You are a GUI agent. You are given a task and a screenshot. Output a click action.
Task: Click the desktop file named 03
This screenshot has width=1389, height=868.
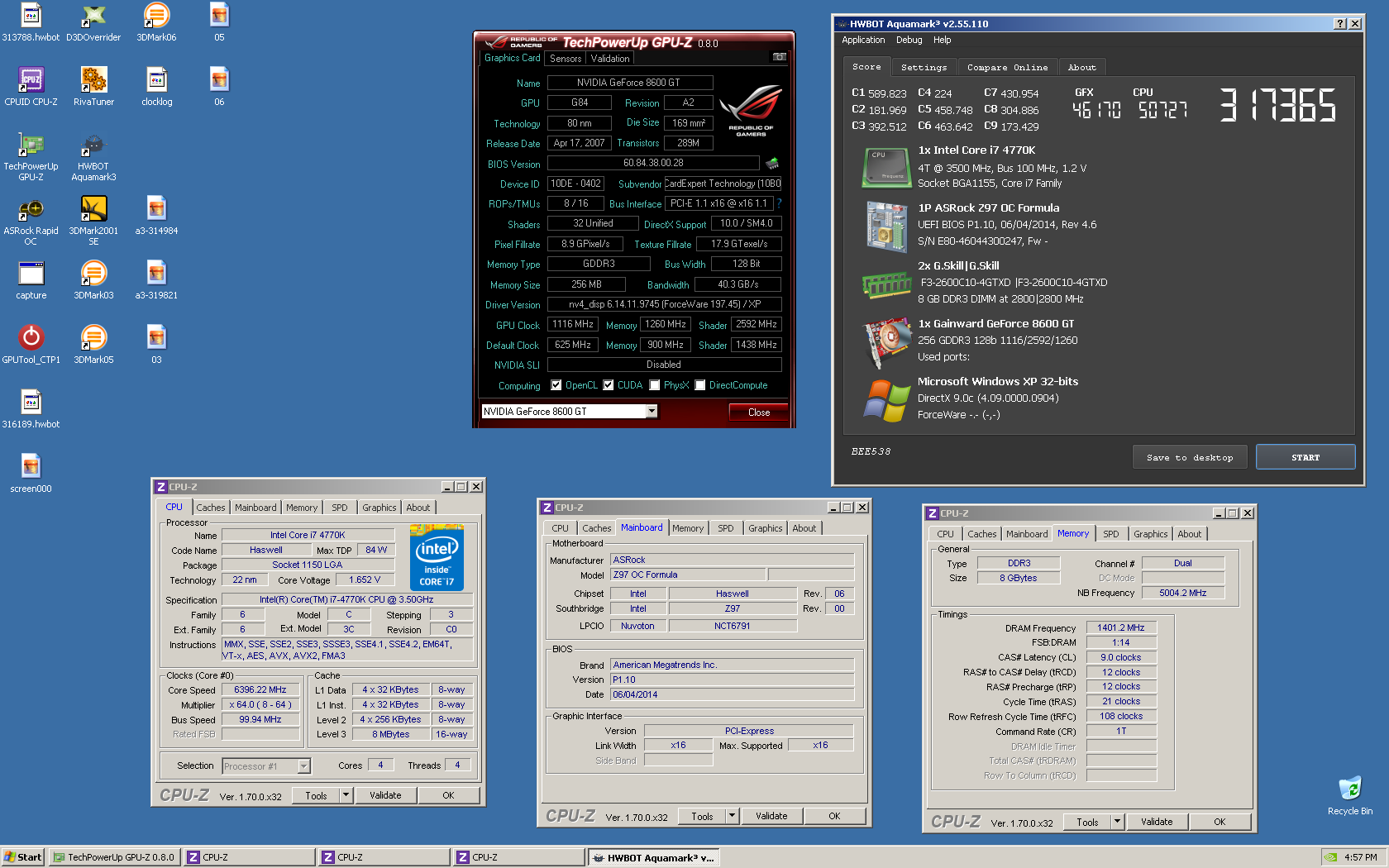click(x=156, y=345)
